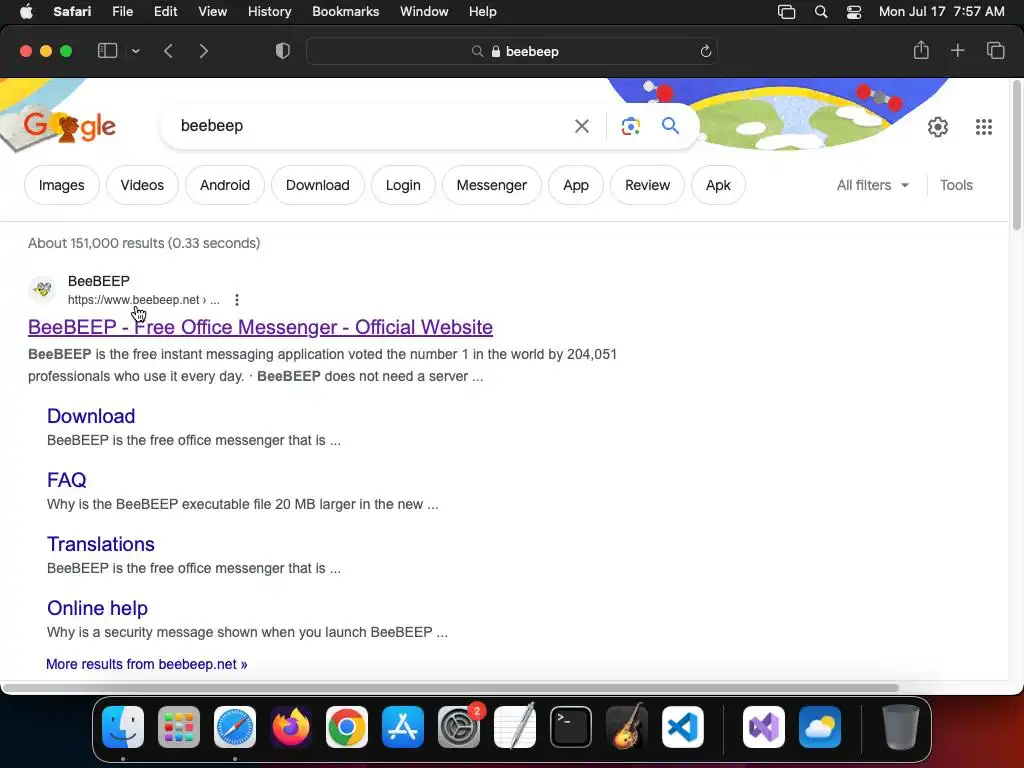Show the tab overview icon
The image size is (1024, 768).
(995, 50)
